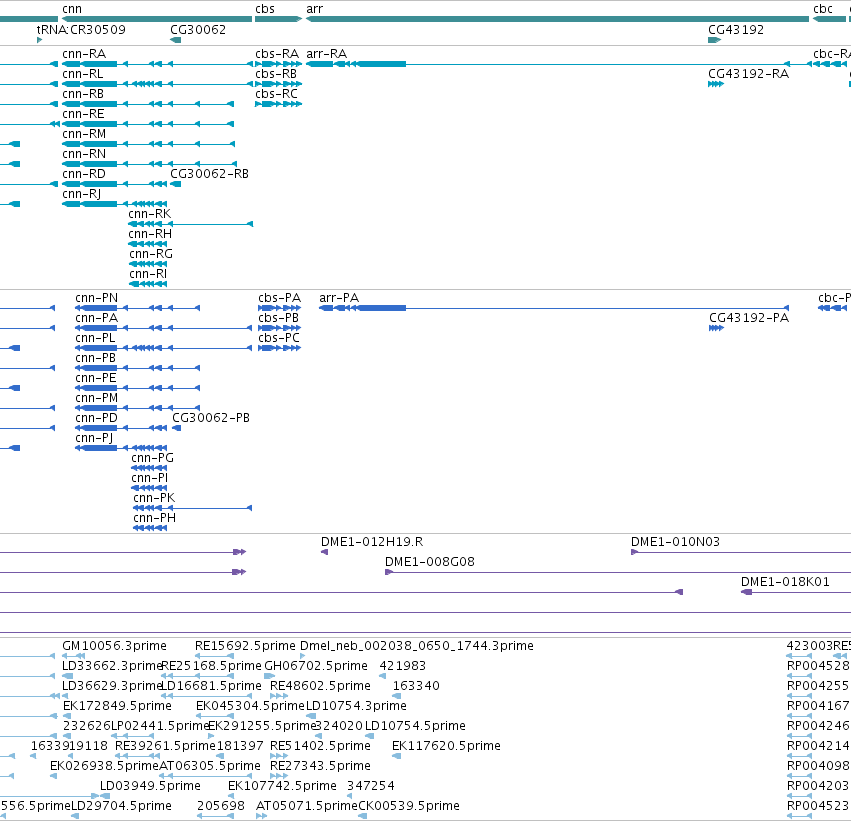The width and height of the screenshot is (851, 821).
Task: Select protein cnn-PN
Action: (x=97, y=298)
